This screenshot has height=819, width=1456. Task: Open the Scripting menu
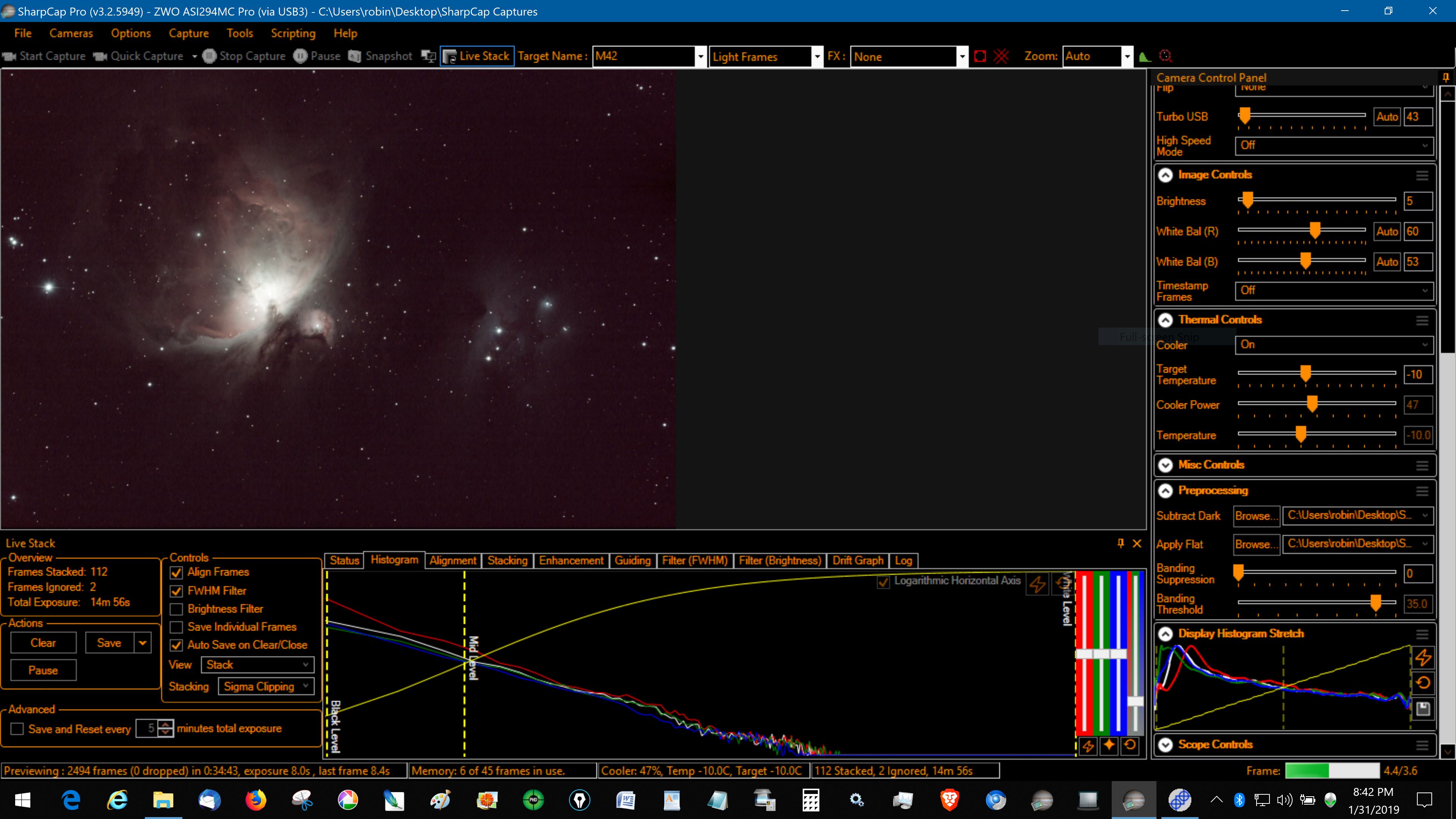(x=293, y=33)
